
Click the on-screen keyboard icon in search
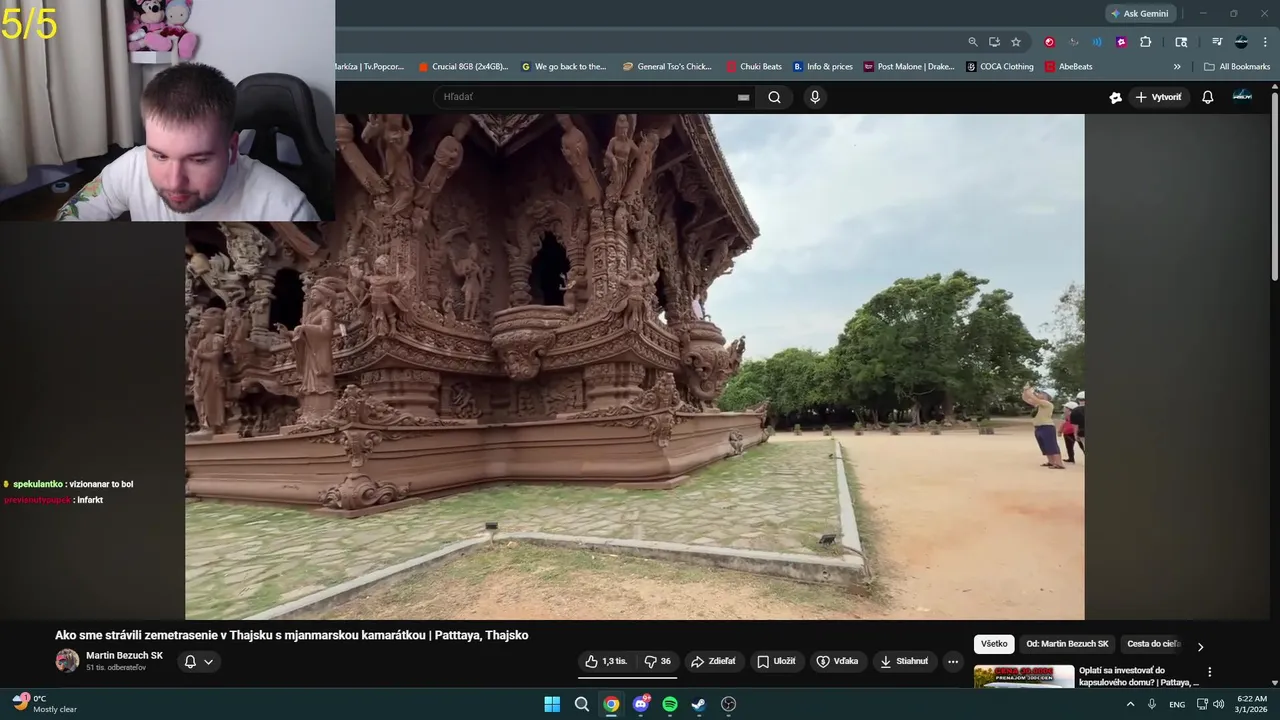click(x=743, y=97)
